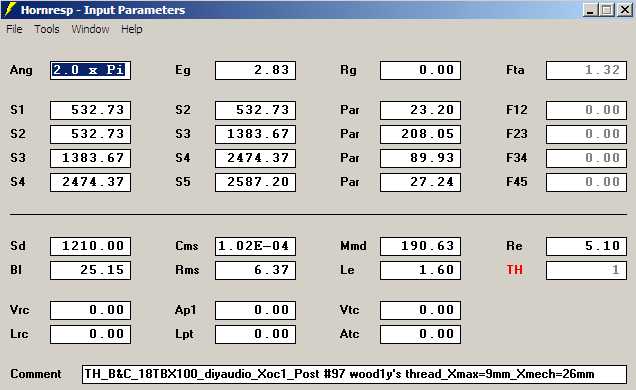The height and width of the screenshot is (390, 636).
Task: Open the Window menu
Action: coord(90,29)
